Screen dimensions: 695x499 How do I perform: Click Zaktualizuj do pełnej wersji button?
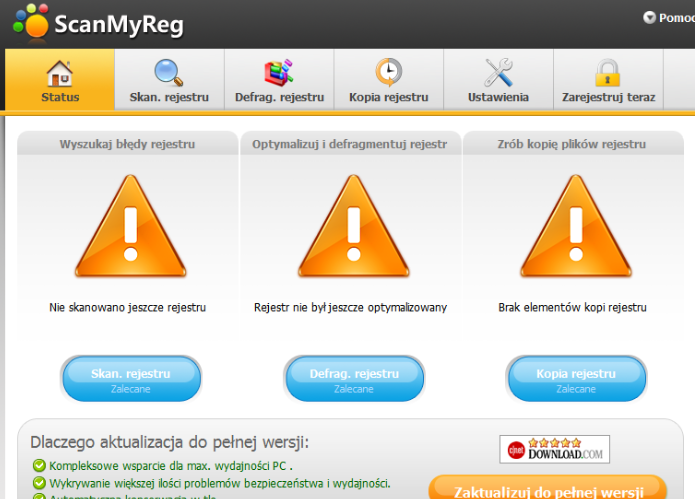[548, 488]
